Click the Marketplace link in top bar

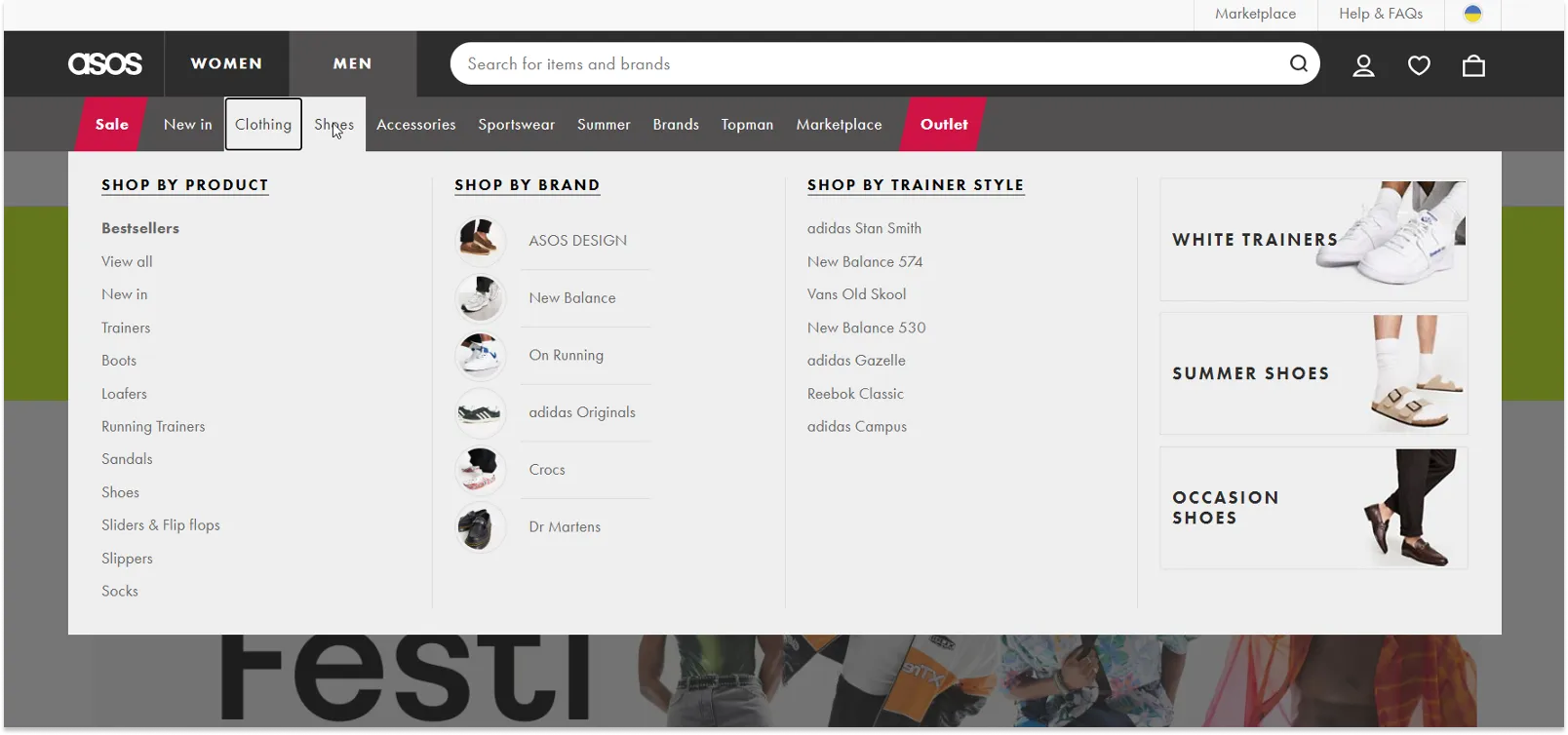click(1255, 14)
